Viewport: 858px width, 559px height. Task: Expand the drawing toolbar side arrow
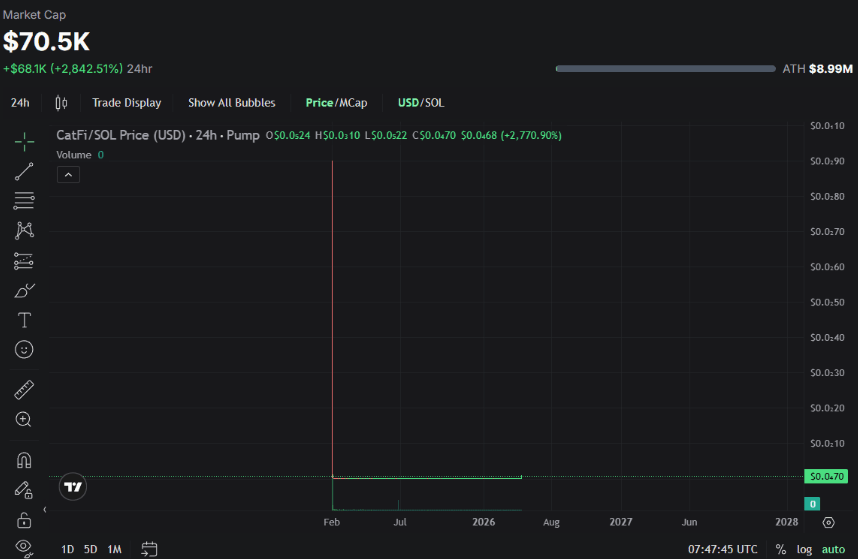click(45, 510)
